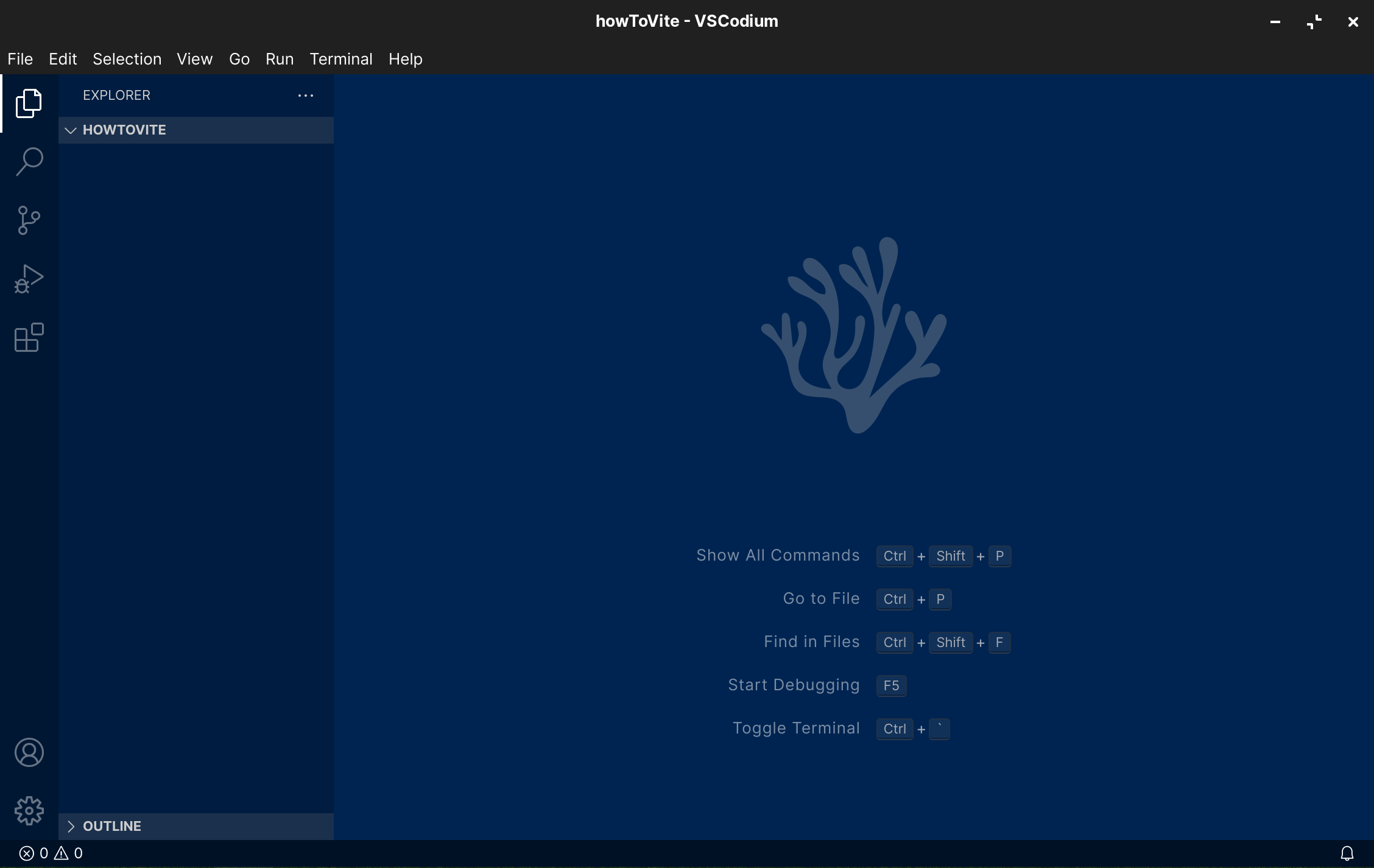Minimize the VSCodium window
Screen dimensions: 1374x868
point(1275,22)
